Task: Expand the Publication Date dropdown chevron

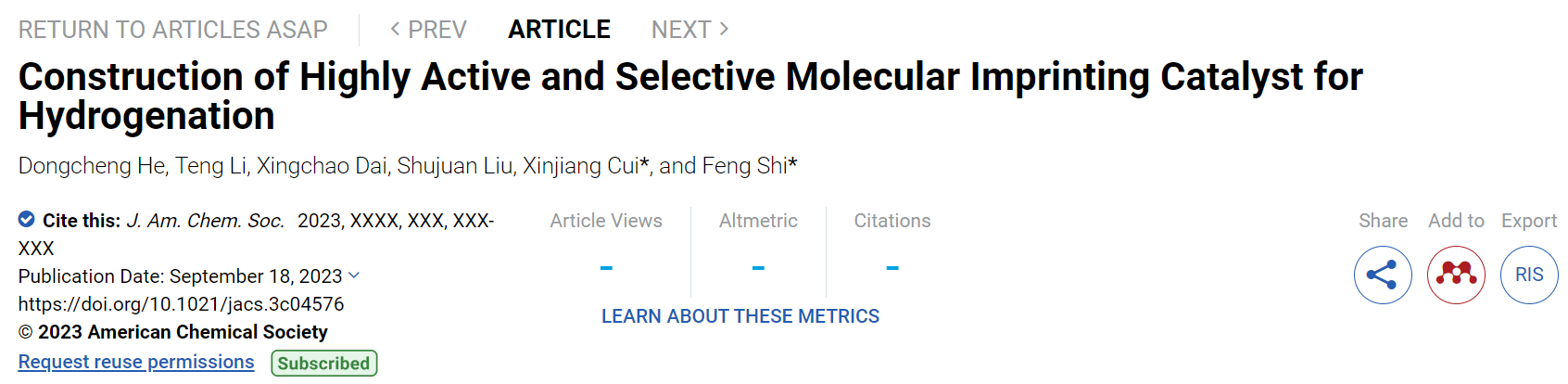Action: 354,275
